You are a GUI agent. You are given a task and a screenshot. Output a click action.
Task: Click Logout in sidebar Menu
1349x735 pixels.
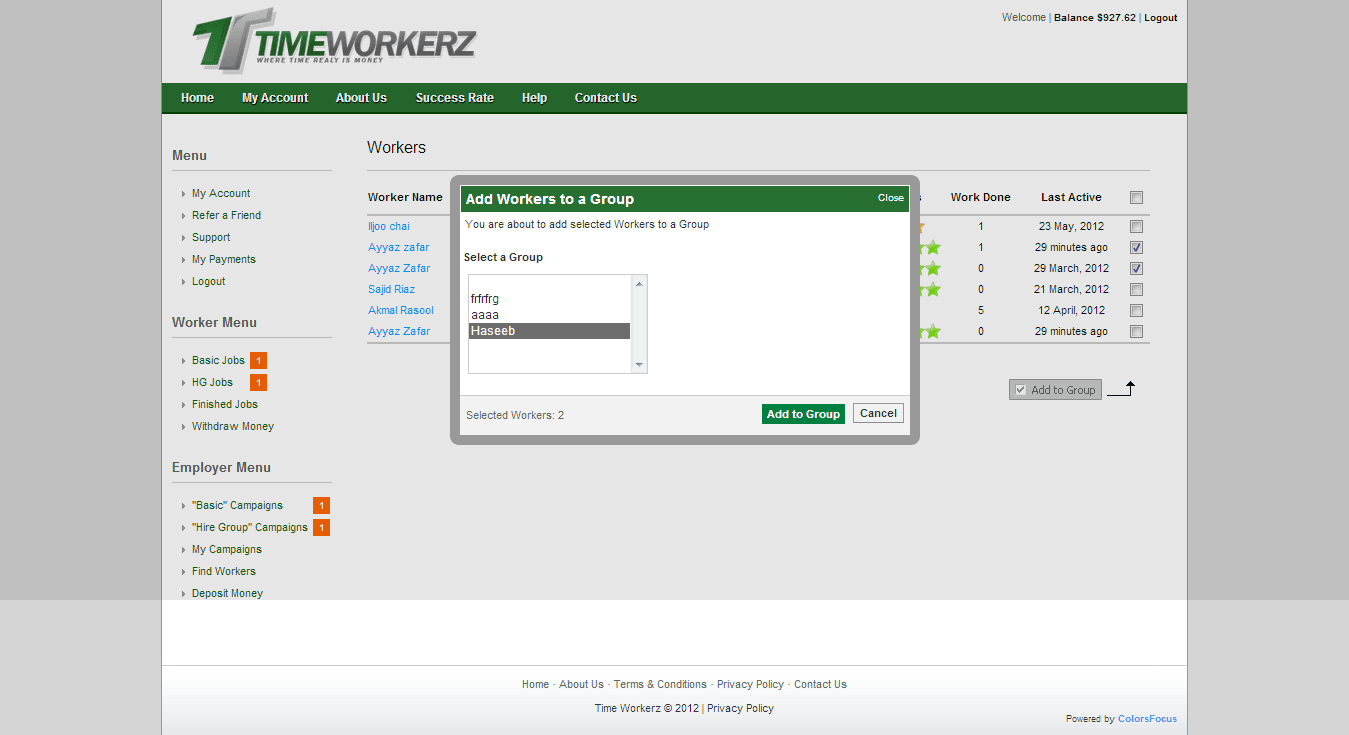(x=209, y=282)
